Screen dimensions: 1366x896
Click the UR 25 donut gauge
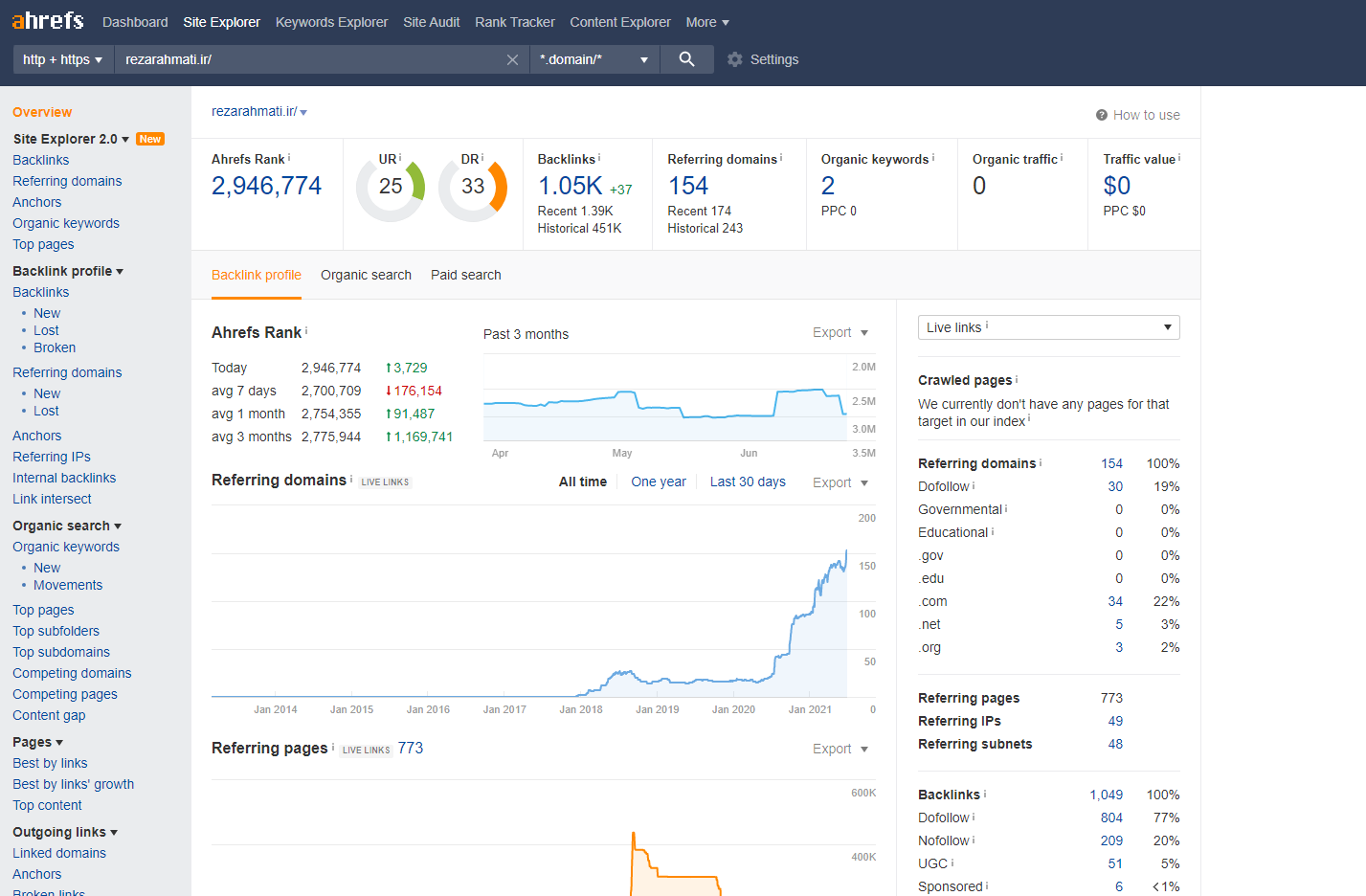tap(391, 187)
